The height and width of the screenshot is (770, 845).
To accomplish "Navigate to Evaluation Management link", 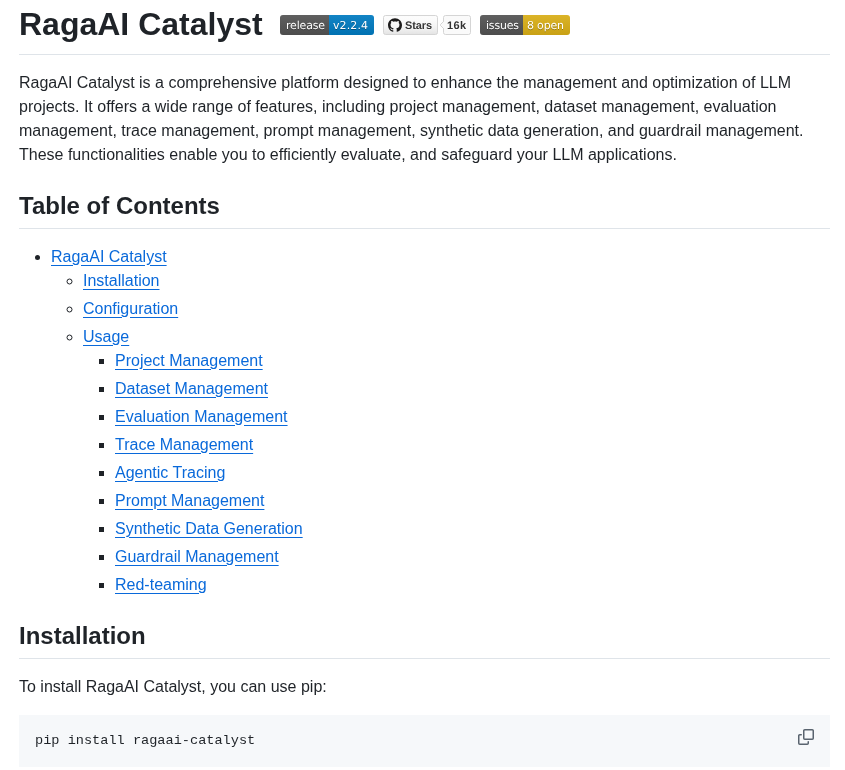I will pyautogui.click(x=201, y=417).
